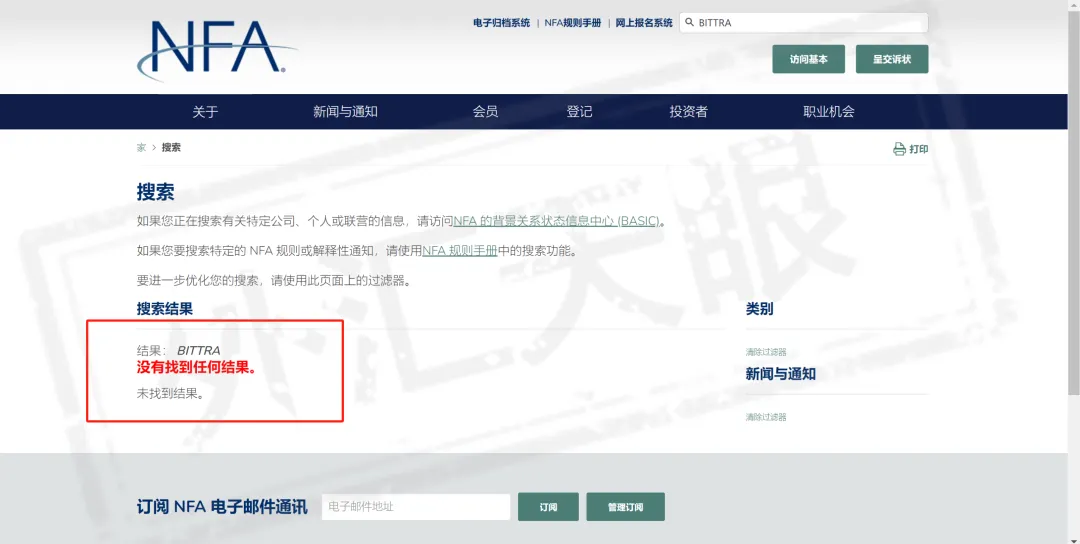Click the 搜索结果 heading
1080x544 pixels.
165,309
